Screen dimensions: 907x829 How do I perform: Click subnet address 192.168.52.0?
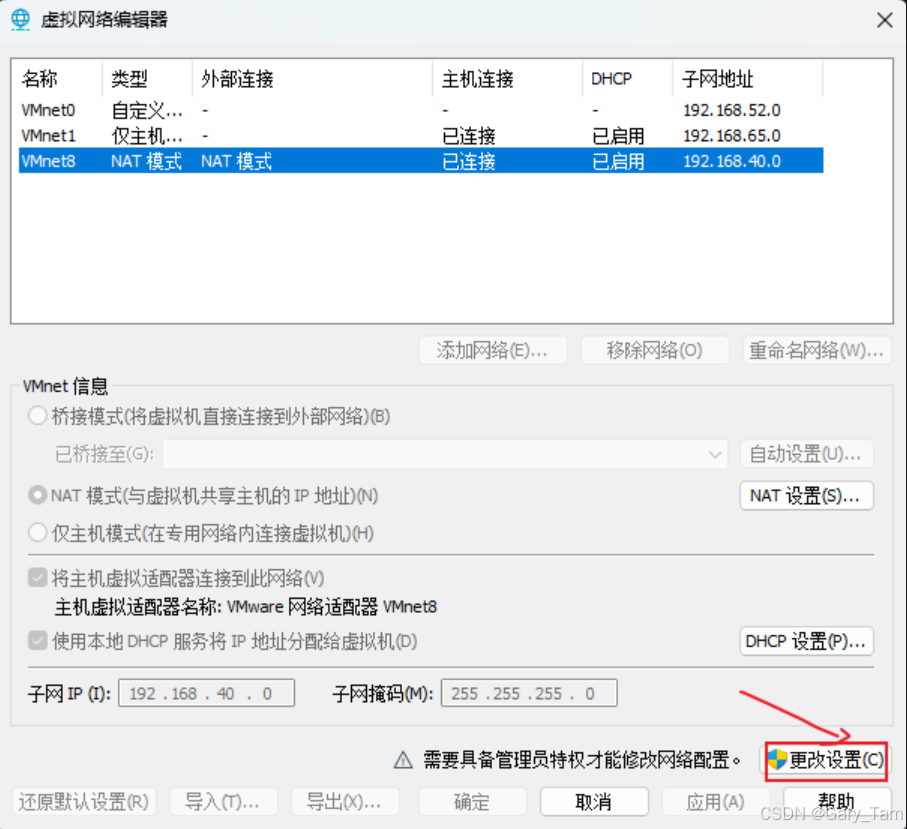[732, 110]
